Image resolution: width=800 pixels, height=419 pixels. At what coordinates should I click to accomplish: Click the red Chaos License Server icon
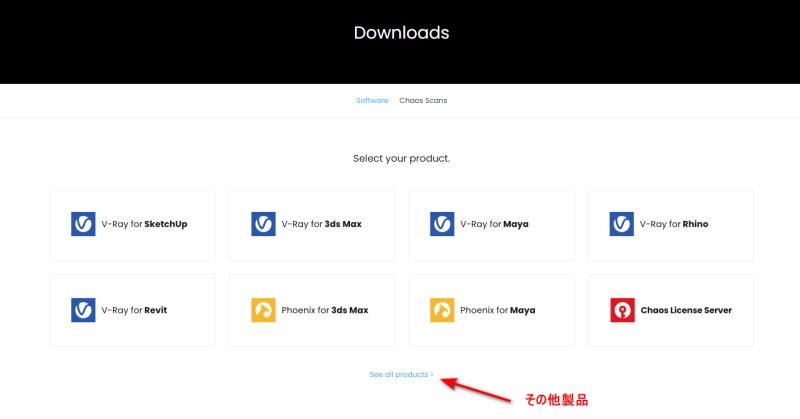(622, 310)
